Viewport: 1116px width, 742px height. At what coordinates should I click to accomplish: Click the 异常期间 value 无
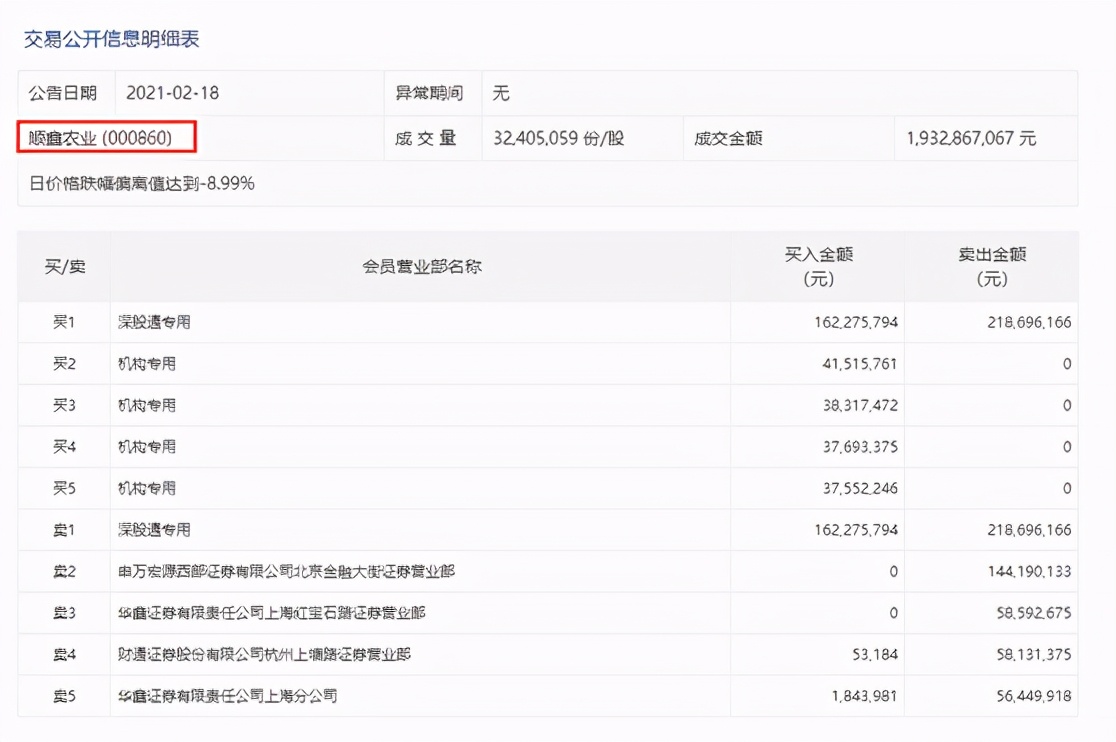point(501,93)
